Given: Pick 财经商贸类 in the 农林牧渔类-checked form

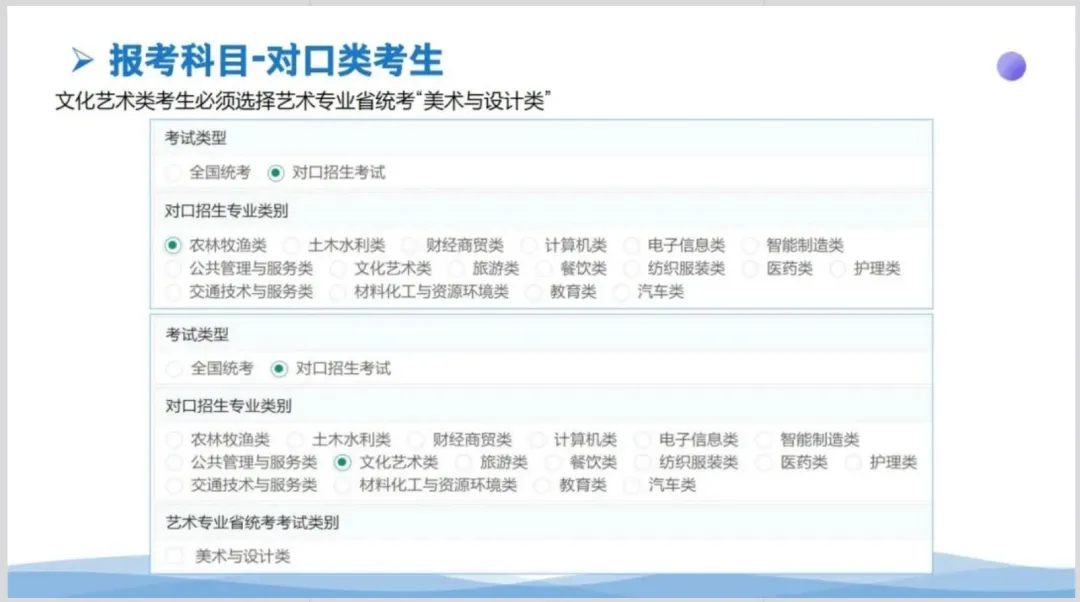Looking at the screenshot, I should coord(409,245).
